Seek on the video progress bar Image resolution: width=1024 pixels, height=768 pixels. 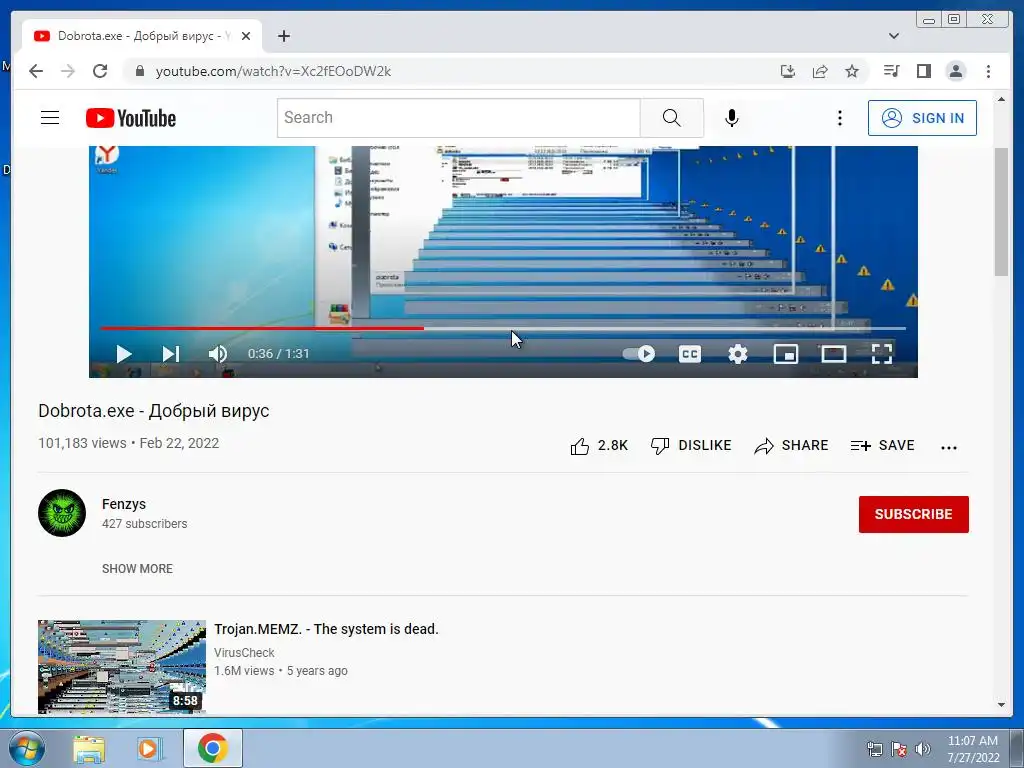click(x=503, y=328)
